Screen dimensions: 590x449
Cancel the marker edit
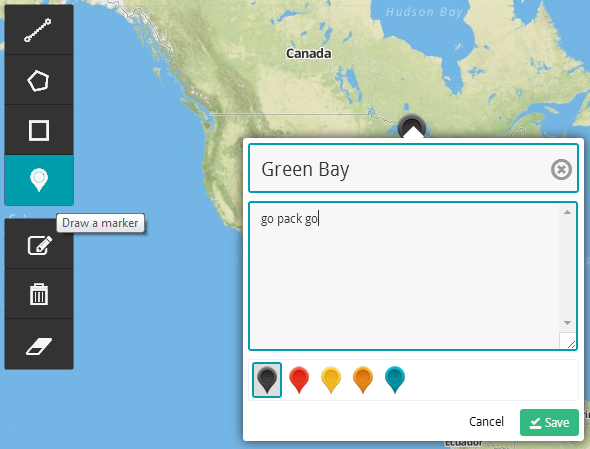(x=486, y=422)
